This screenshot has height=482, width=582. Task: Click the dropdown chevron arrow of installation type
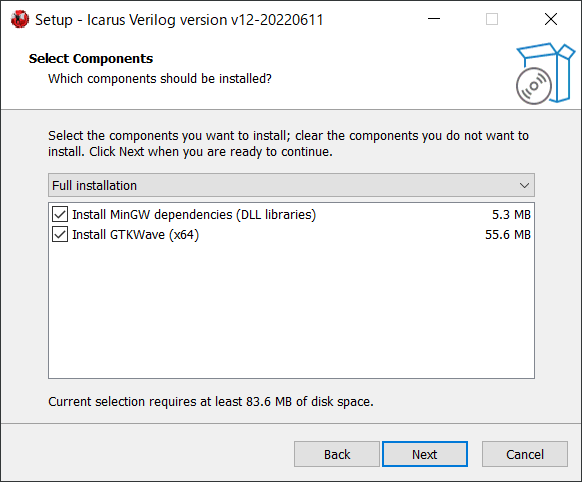pyautogui.click(x=524, y=185)
